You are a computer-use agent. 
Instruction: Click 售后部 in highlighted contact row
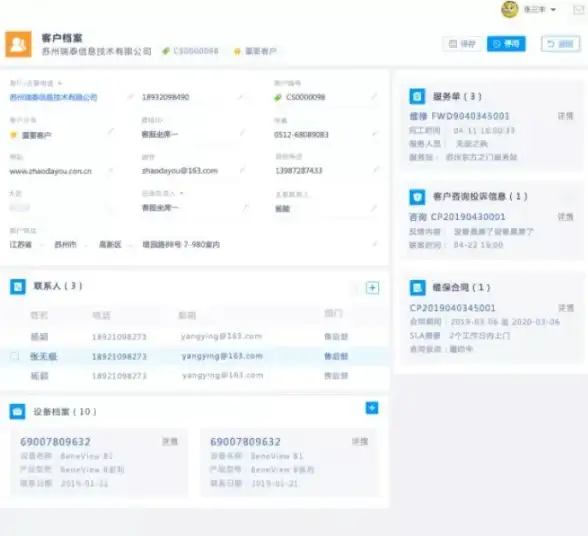pyautogui.click(x=336, y=356)
